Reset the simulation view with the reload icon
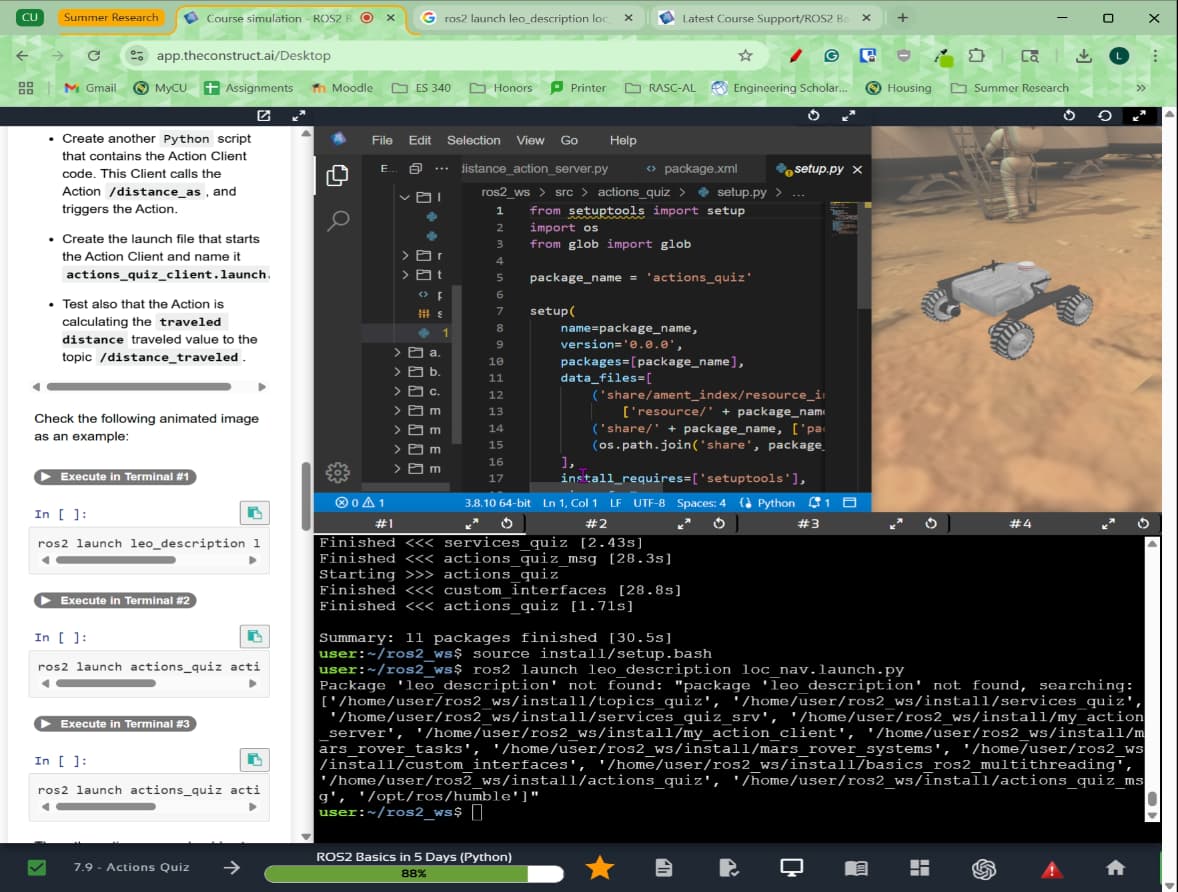The image size is (1178, 892). [1069, 115]
